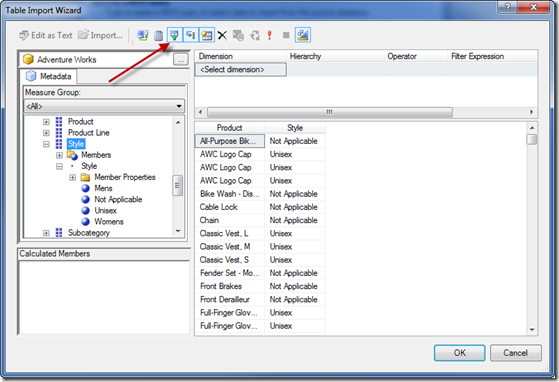Click the Members folder icon
The width and height of the screenshot is (559, 382).
click(x=72, y=155)
